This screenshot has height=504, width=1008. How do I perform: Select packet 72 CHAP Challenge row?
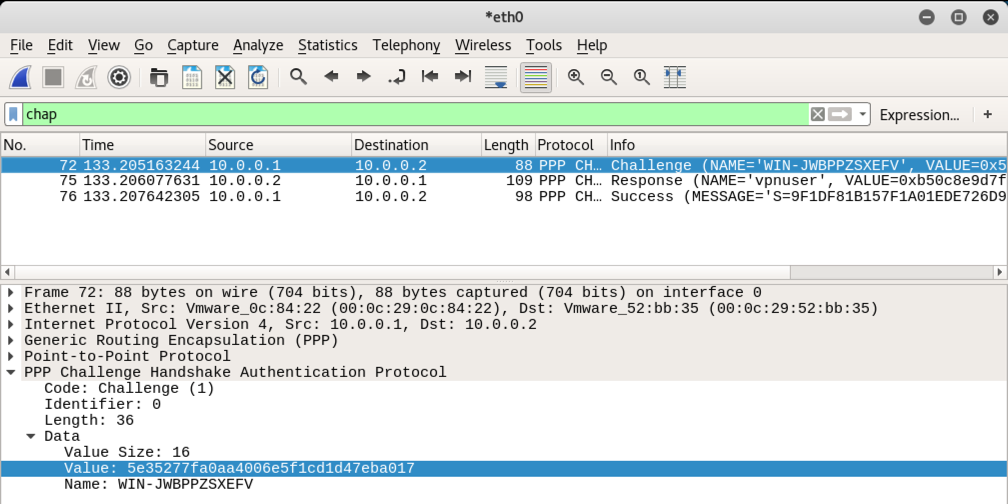point(504,165)
